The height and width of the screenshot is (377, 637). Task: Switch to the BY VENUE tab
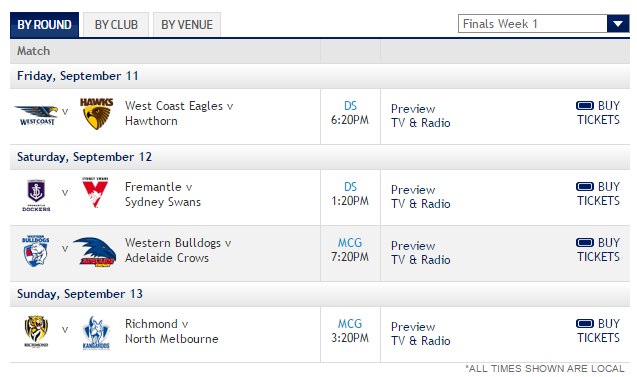187,25
